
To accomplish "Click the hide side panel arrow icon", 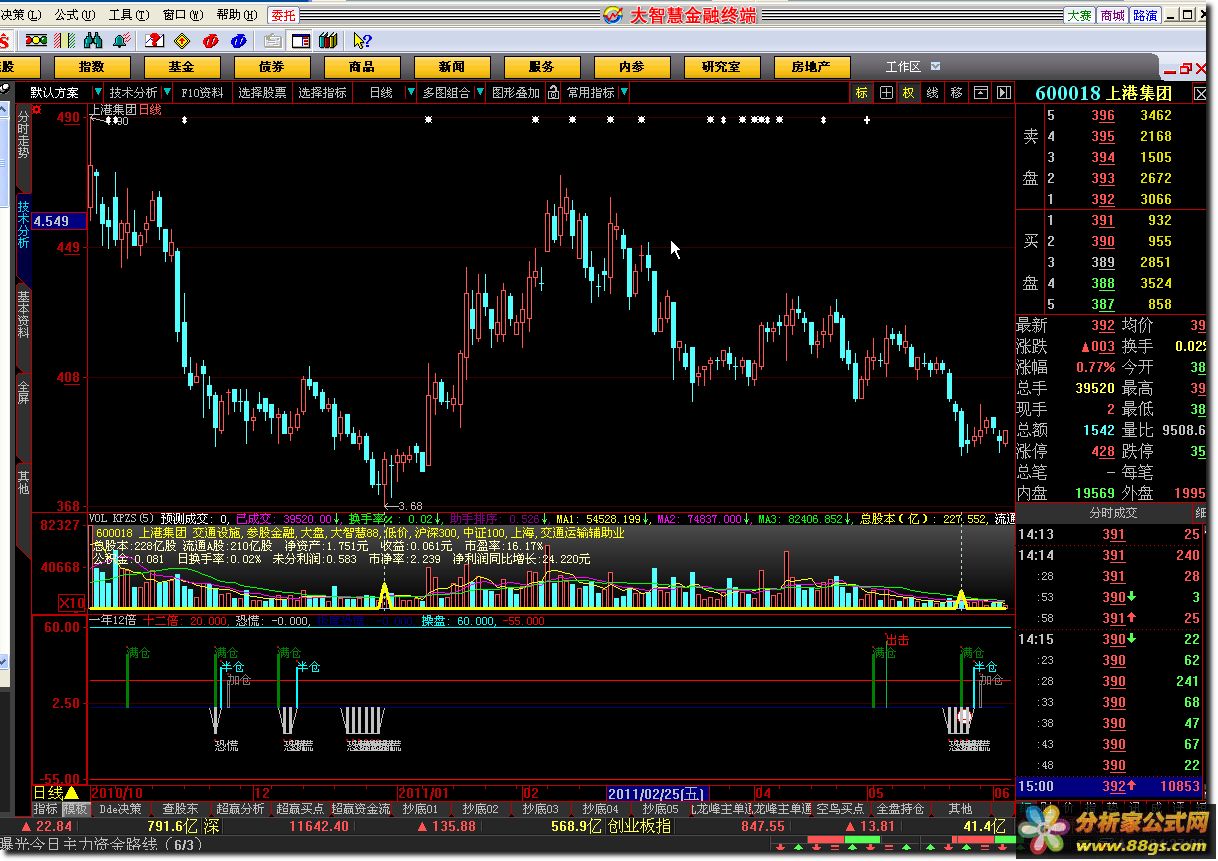I will click(1003, 92).
